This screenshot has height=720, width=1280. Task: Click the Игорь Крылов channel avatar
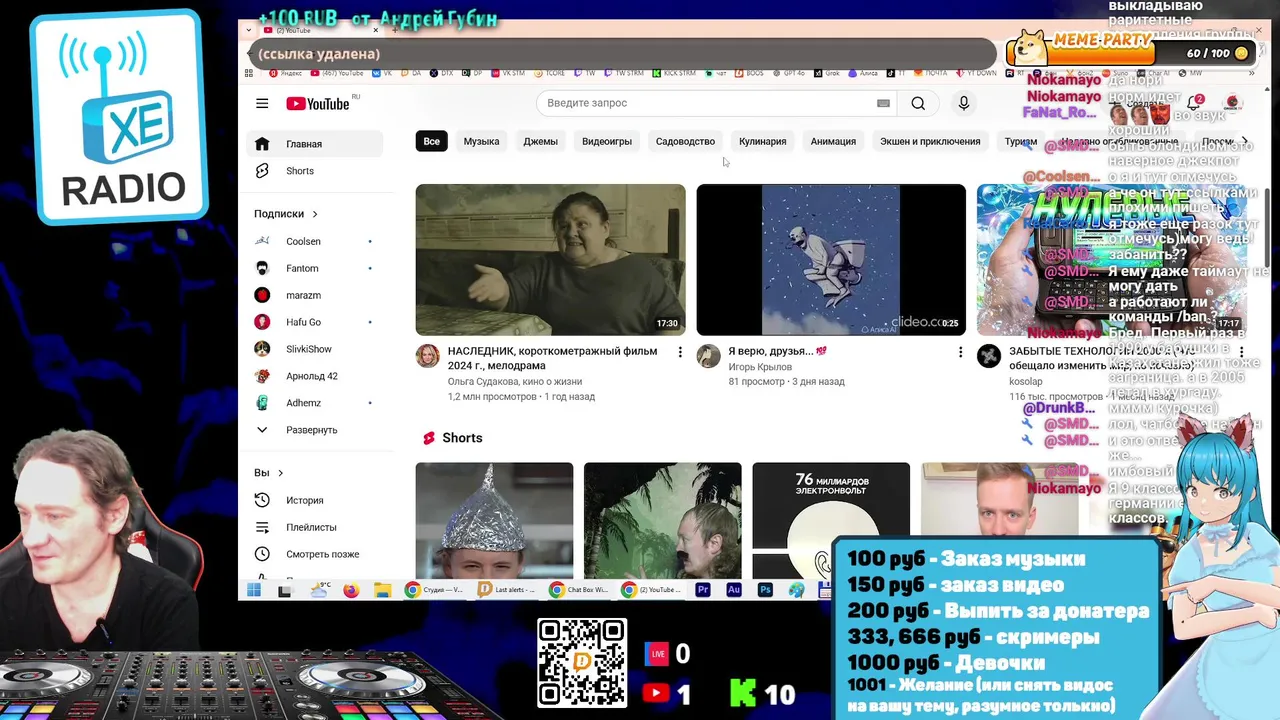pyautogui.click(x=708, y=356)
